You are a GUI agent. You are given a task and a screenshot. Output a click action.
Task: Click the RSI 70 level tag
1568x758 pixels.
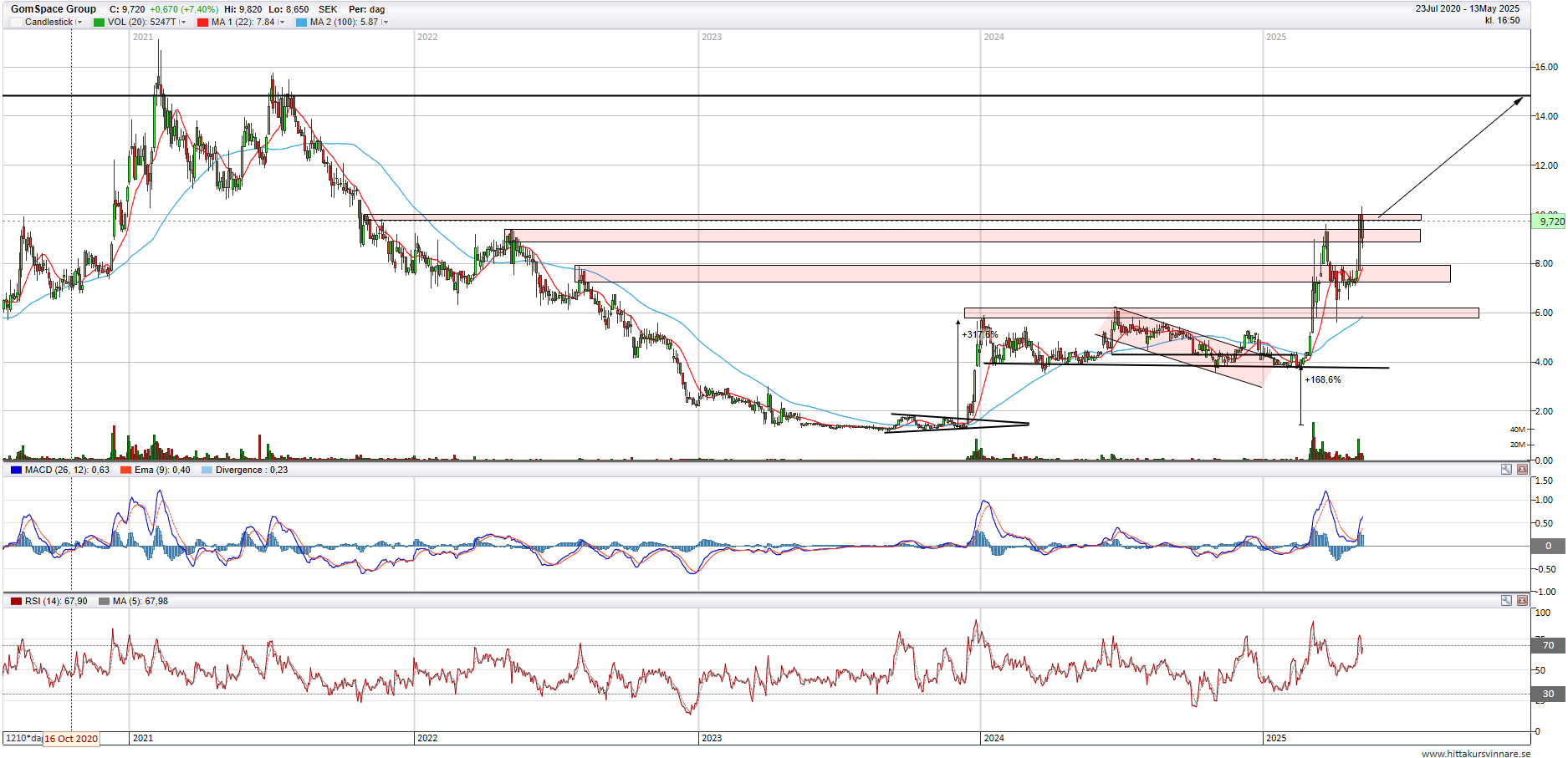[x=1548, y=645]
